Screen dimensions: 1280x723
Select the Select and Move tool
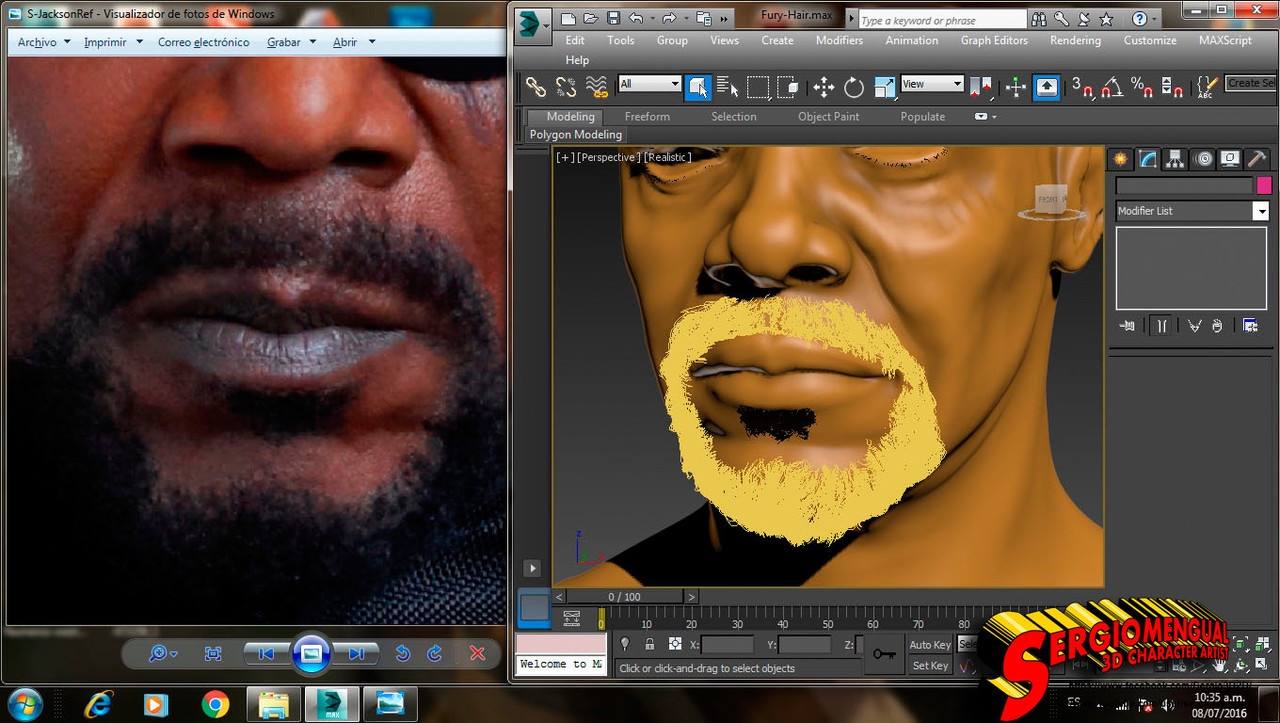823,88
